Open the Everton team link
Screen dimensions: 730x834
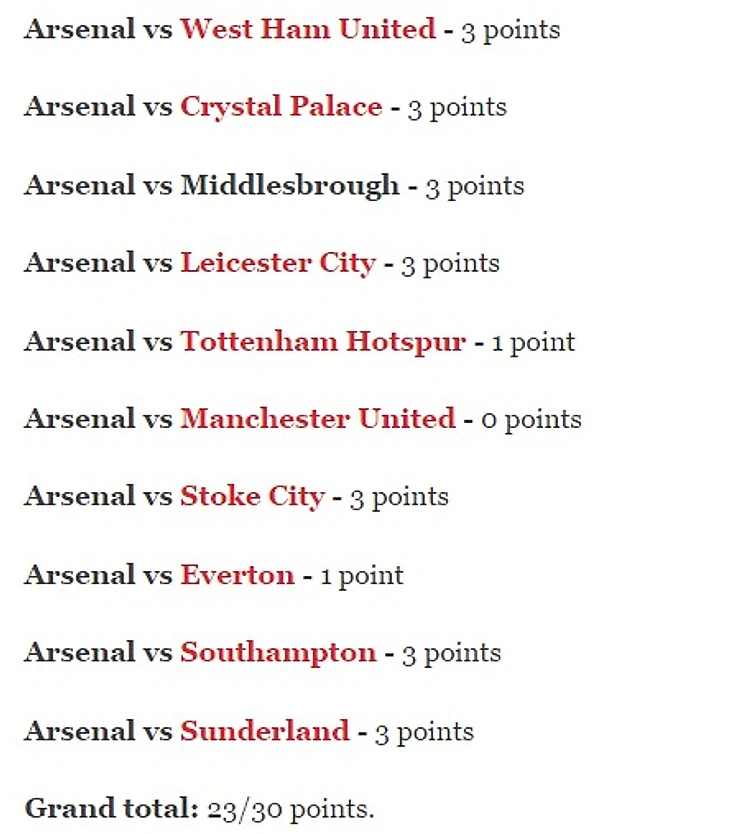(x=237, y=575)
